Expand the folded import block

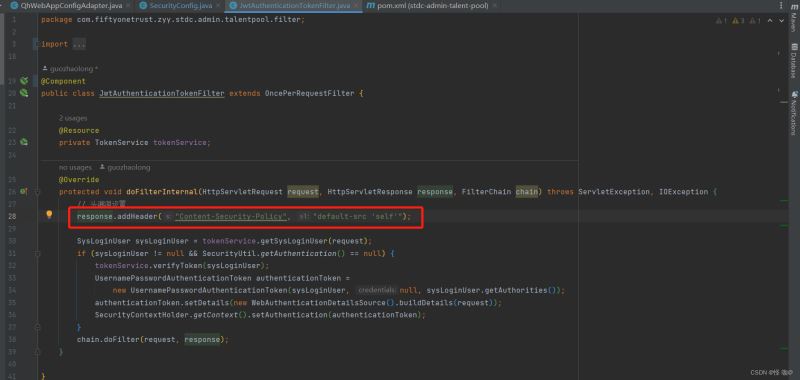click(79, 44)
